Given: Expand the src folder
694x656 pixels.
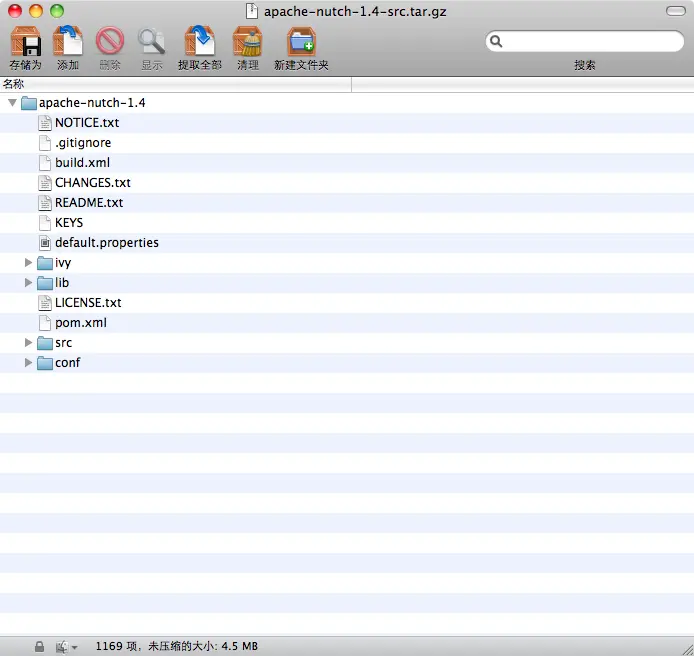Looking at the screenshot, I should (x=28, y=343).
